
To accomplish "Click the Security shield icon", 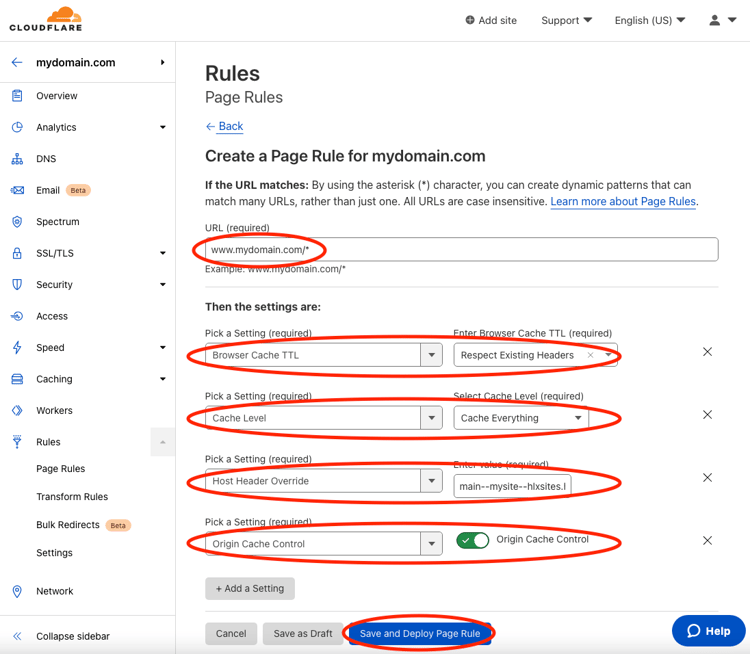I will click(17, 285).
